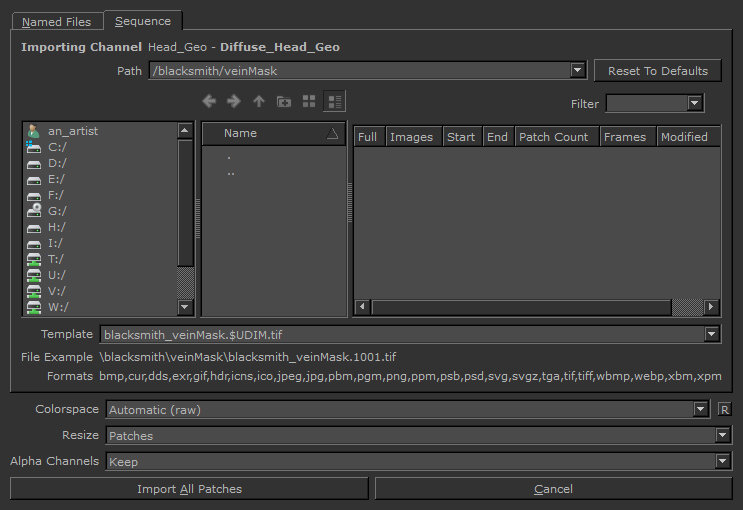Select the G:/ drive
The width and height of the screenshot is (743, 510).
[x=57, y=211]
